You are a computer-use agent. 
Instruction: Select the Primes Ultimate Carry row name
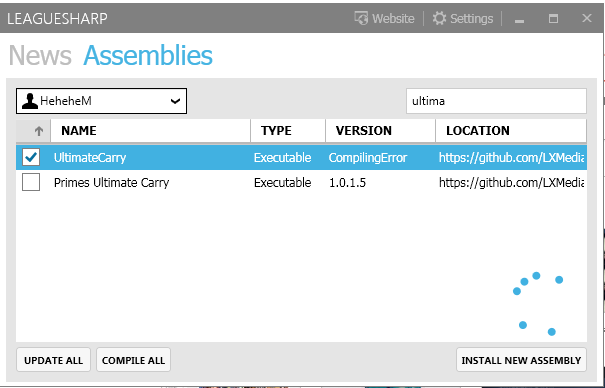tap(112, 182)
